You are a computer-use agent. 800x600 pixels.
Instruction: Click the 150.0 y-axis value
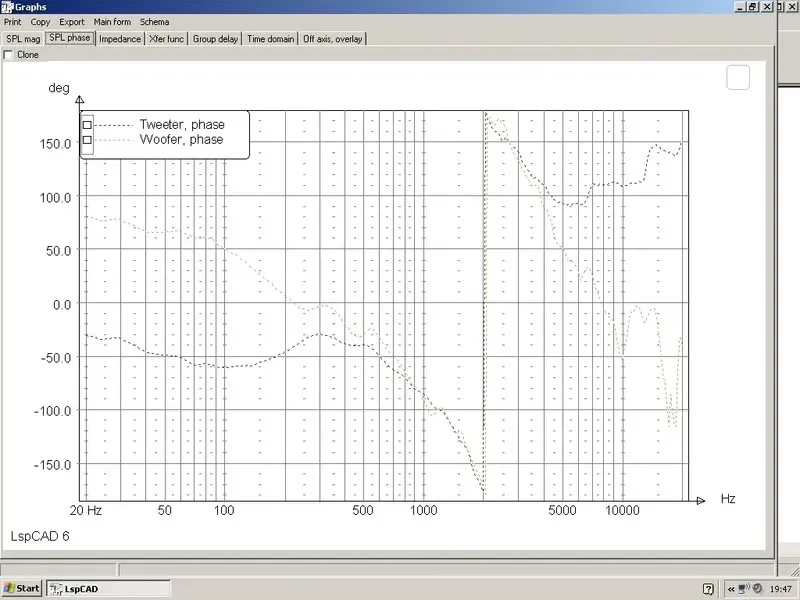pos(55,144)
